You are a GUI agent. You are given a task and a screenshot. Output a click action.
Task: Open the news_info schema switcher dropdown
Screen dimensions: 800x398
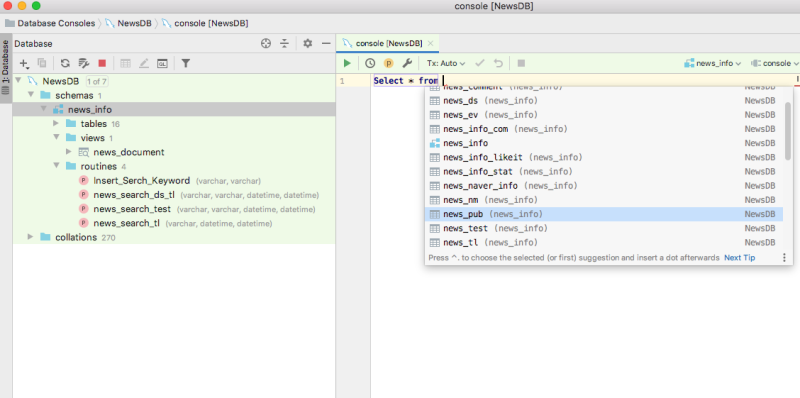pyautogui.click(x=713, y=63)
